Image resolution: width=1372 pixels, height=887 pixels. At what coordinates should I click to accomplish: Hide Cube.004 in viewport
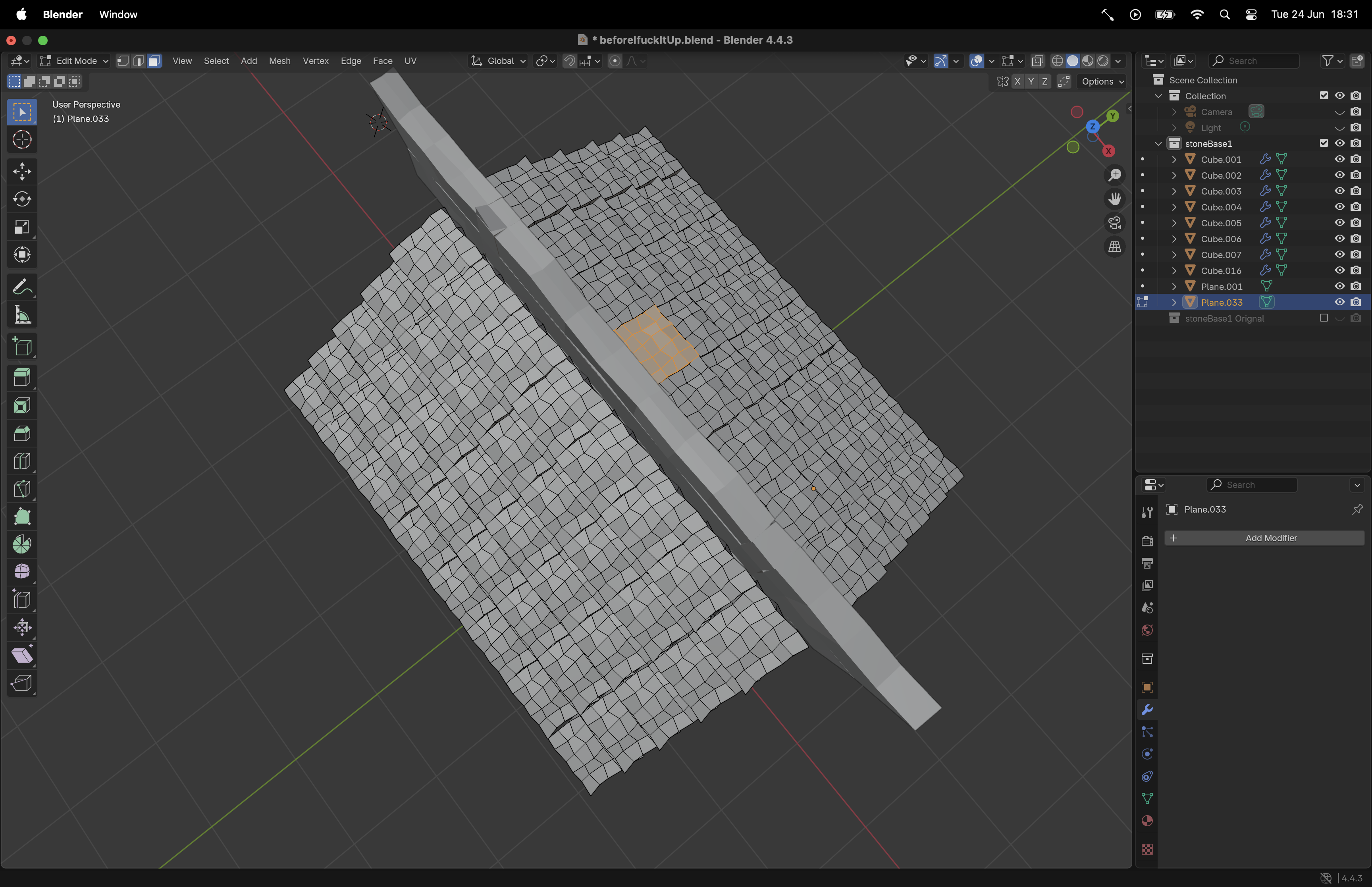(x=1340, y=207)
